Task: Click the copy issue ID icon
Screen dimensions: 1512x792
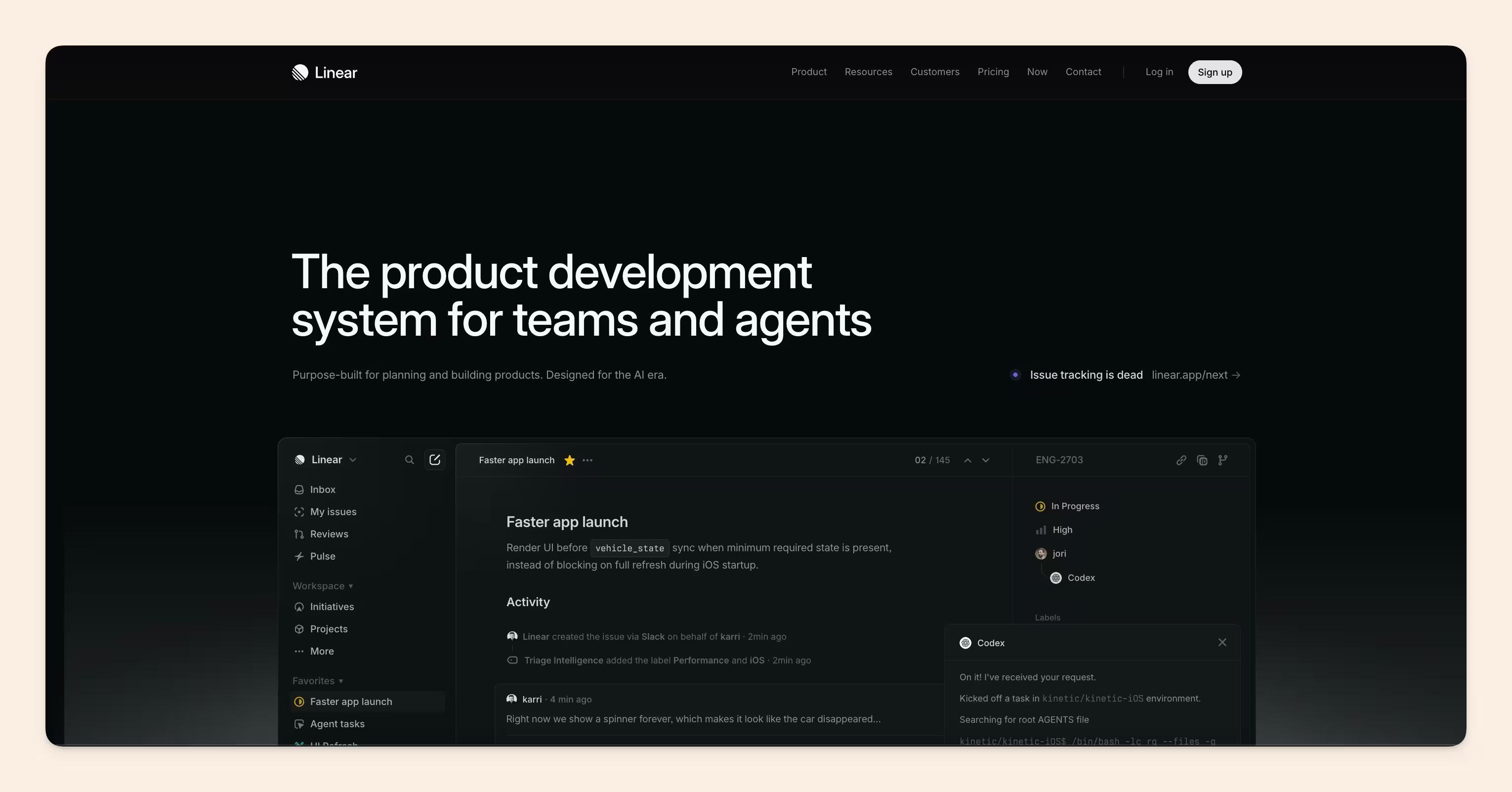Action: 1202,460
